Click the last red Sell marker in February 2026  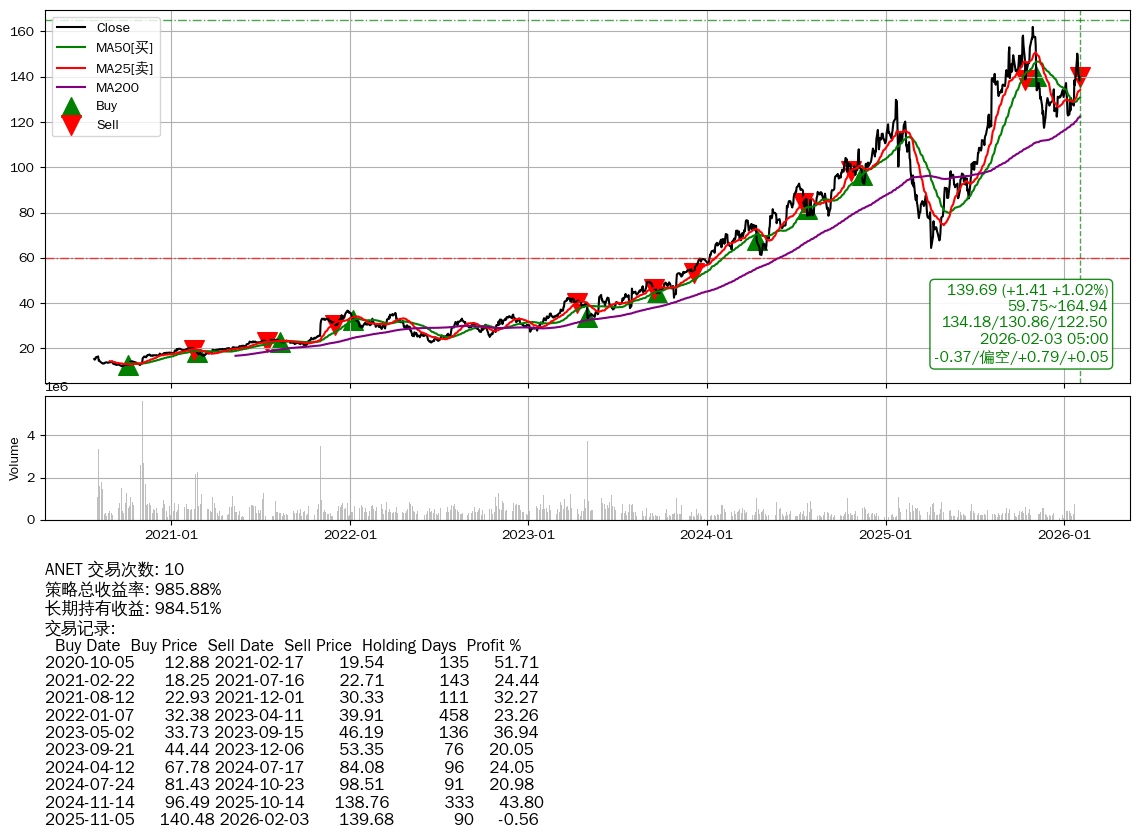coord(1080,75)
